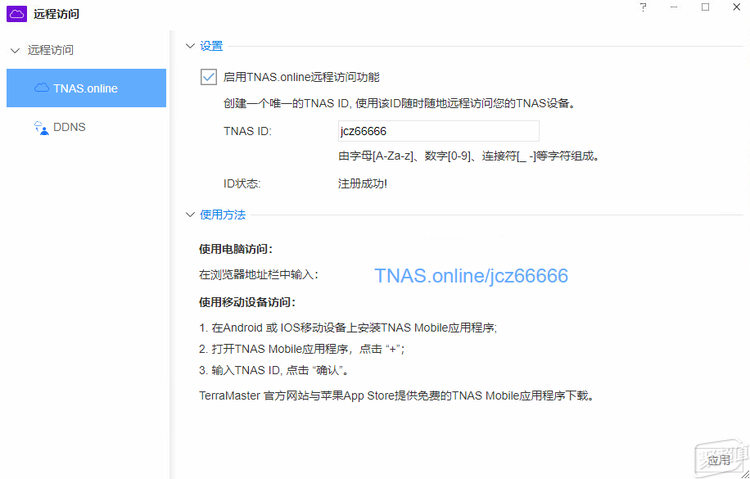The width and height of the screenshot is (750, 479).
Task: Click the 使用方法 section header text
Action: click(x=222, y=214)
